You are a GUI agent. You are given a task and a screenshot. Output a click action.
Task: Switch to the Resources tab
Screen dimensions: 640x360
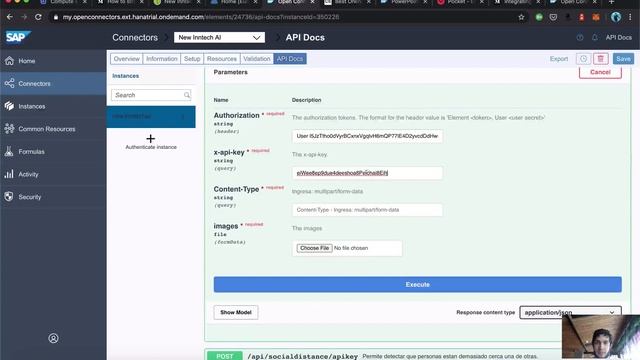tap(222, 59)
